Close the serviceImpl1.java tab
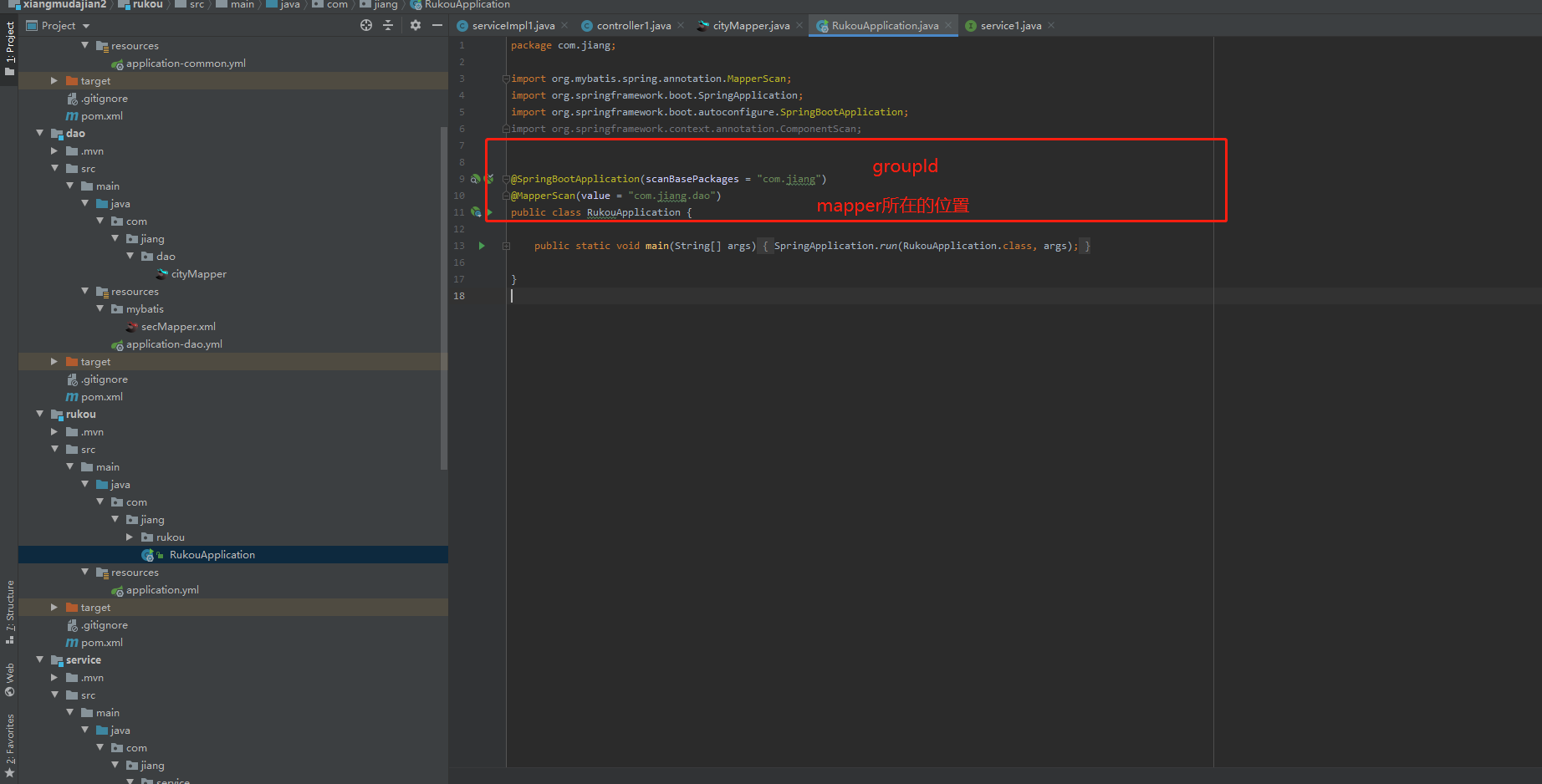The width and height of the screenshot is (1542, 784). 564,26
